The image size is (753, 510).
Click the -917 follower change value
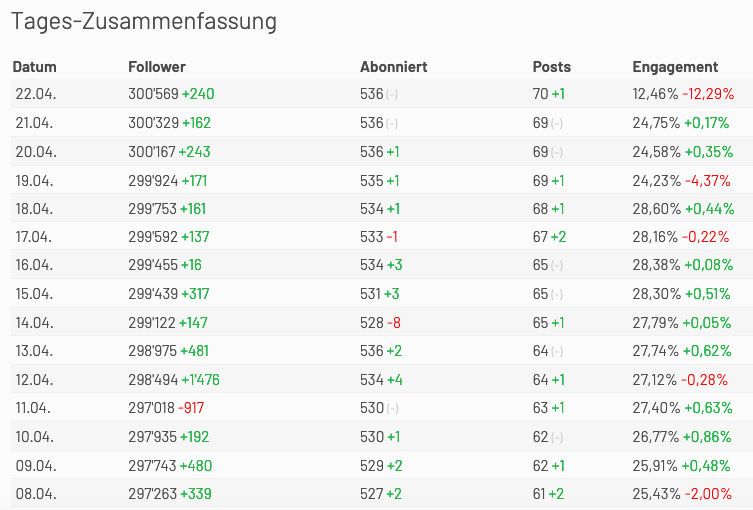[x=191, y=408]
